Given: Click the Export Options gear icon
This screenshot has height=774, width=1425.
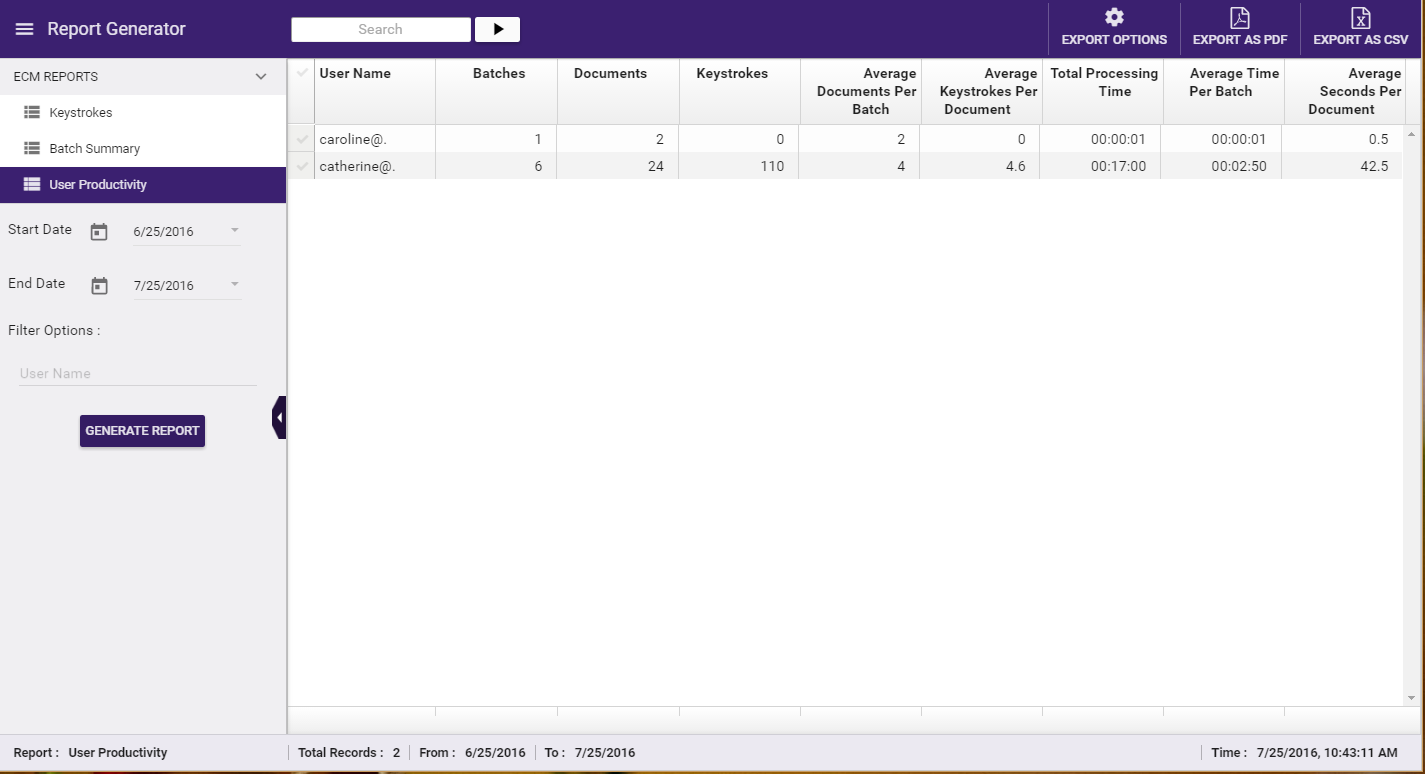Looking at the screenshot, I should (1114, 18).
